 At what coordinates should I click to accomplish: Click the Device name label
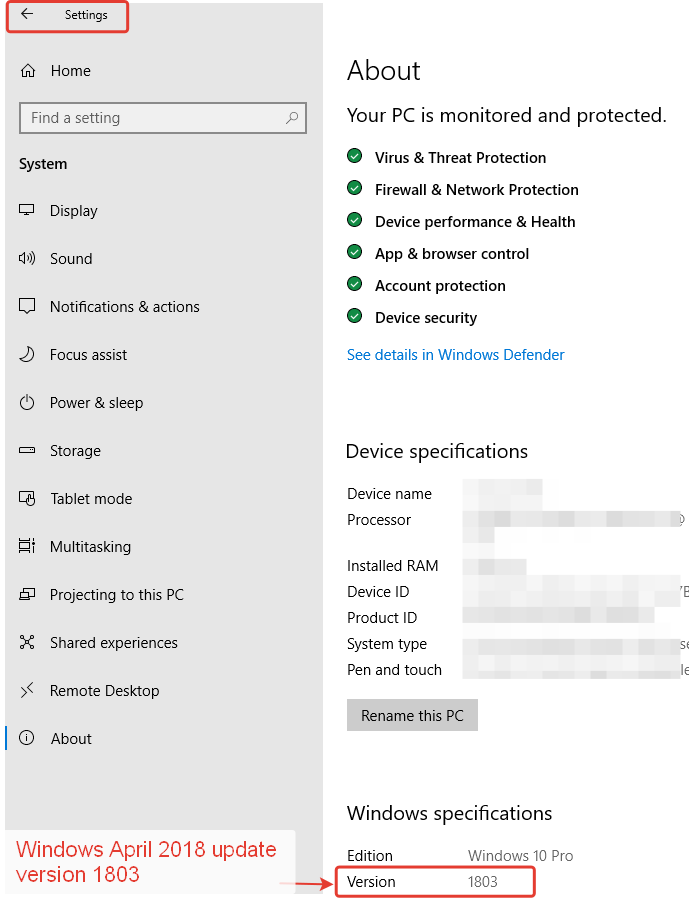coord(389,493)
